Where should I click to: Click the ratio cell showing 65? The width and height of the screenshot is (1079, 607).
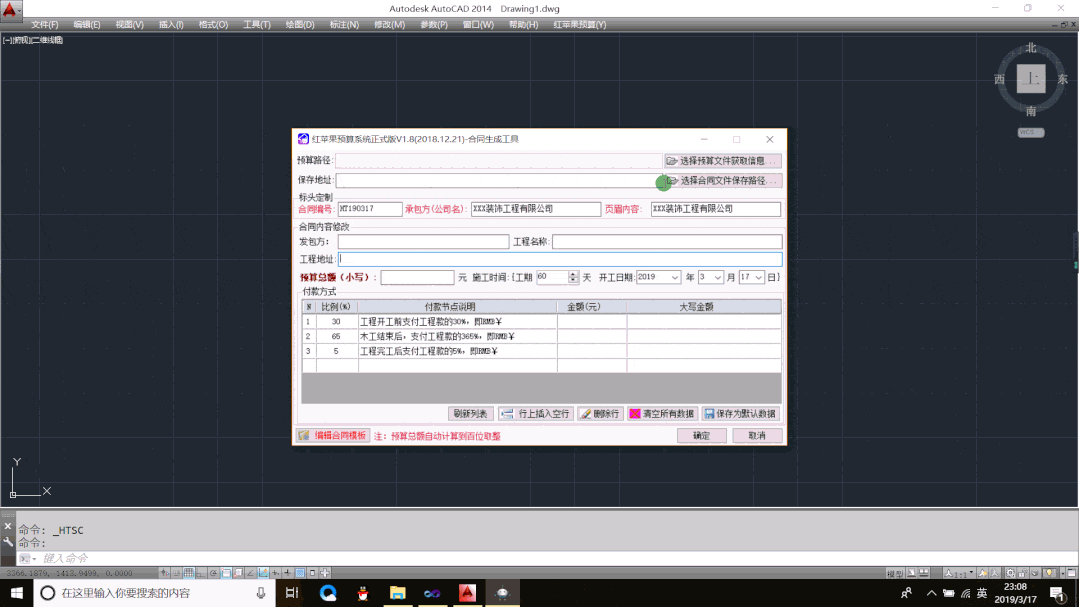(x=336, y=337)
